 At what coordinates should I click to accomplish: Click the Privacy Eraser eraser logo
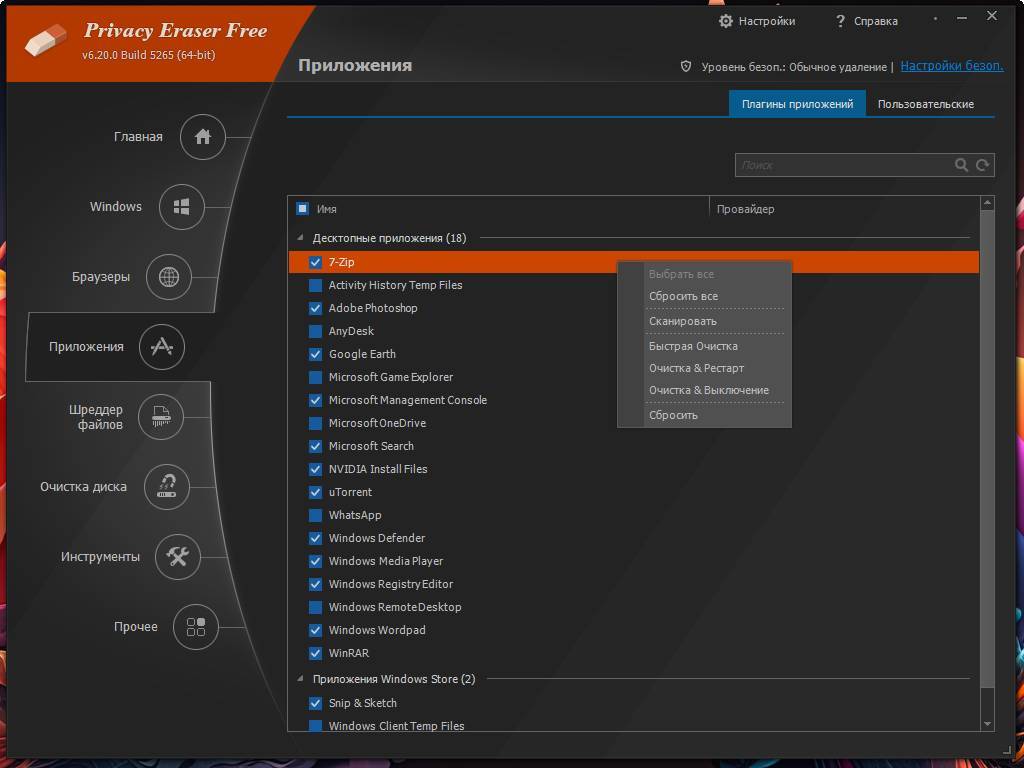(x=46, y=40)
